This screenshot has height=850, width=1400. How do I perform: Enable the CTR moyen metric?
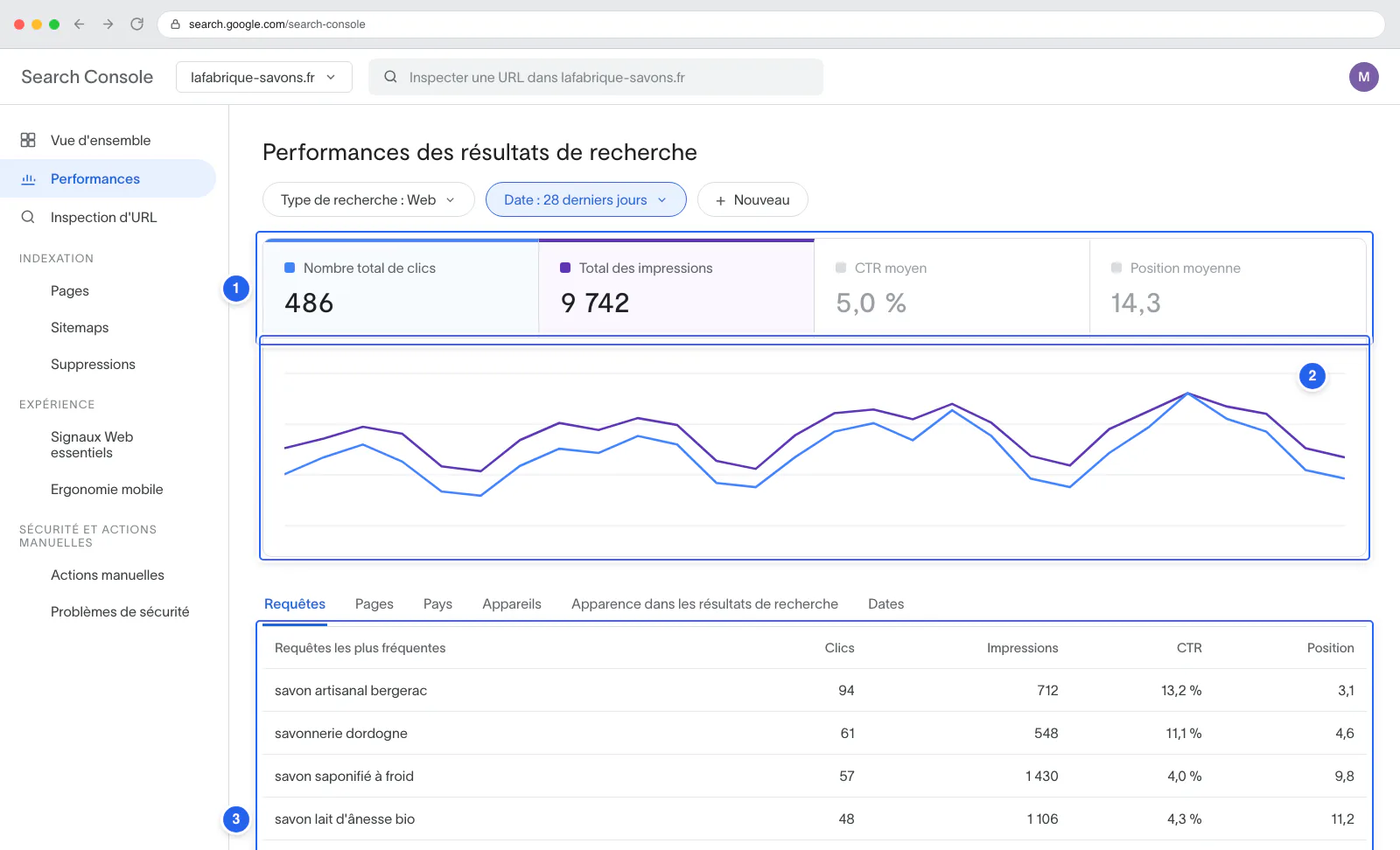click(952, 287)
